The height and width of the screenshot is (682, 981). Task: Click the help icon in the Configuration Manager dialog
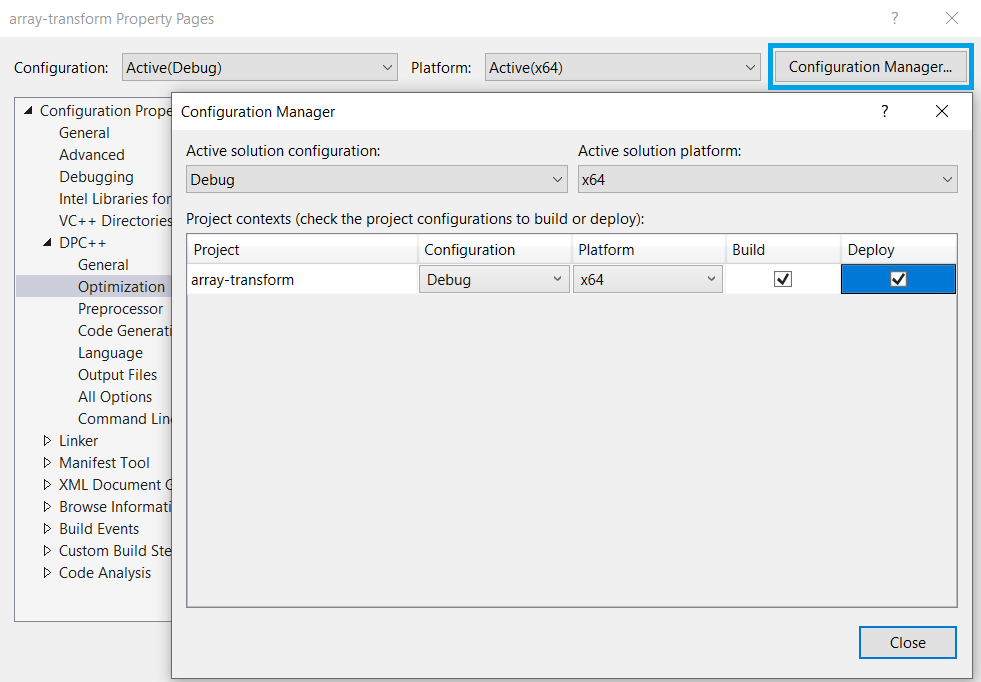click(884, 111)
